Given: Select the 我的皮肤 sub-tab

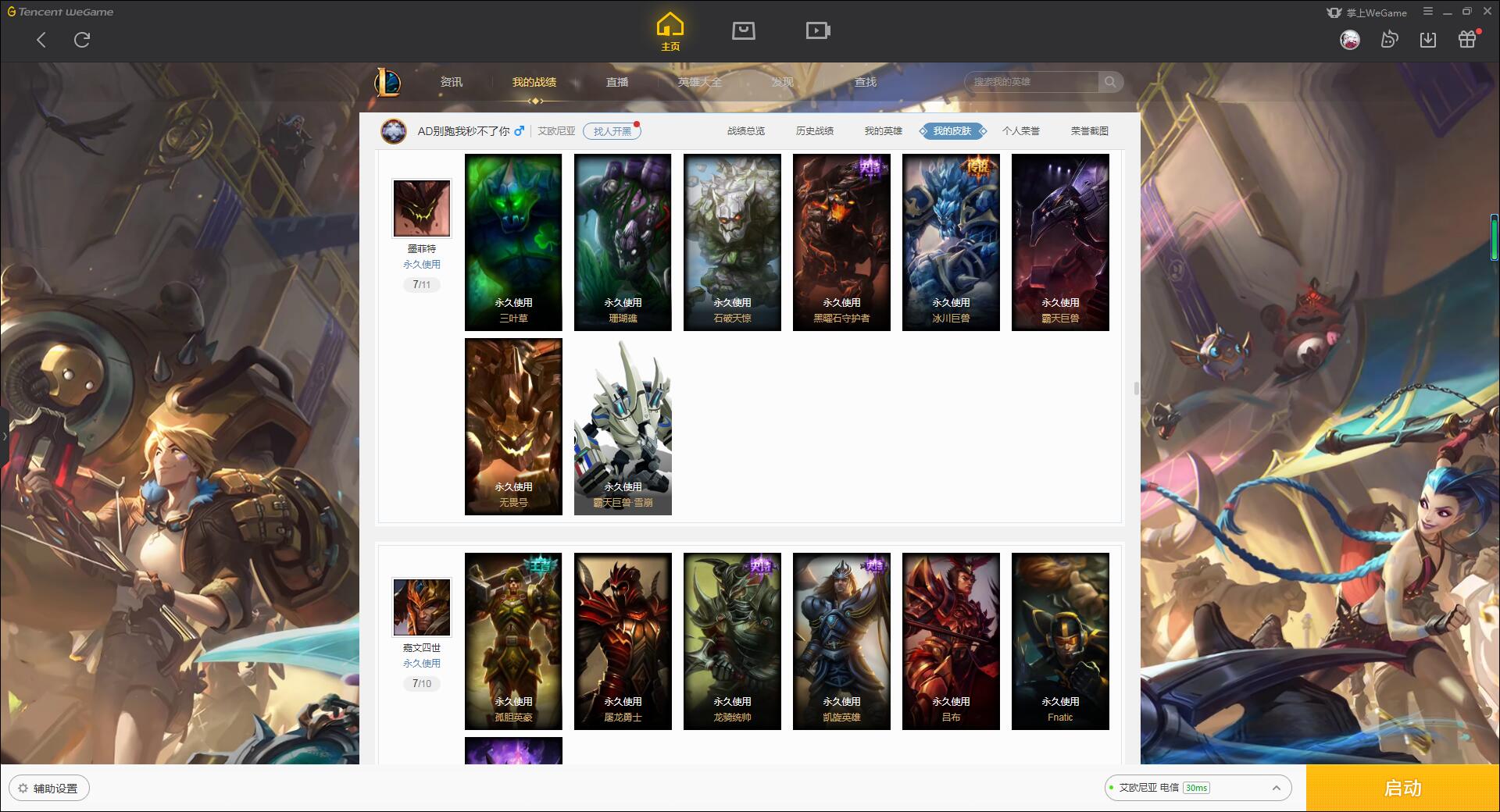Looking at the screenshot, I should click(x=952, y=131).
